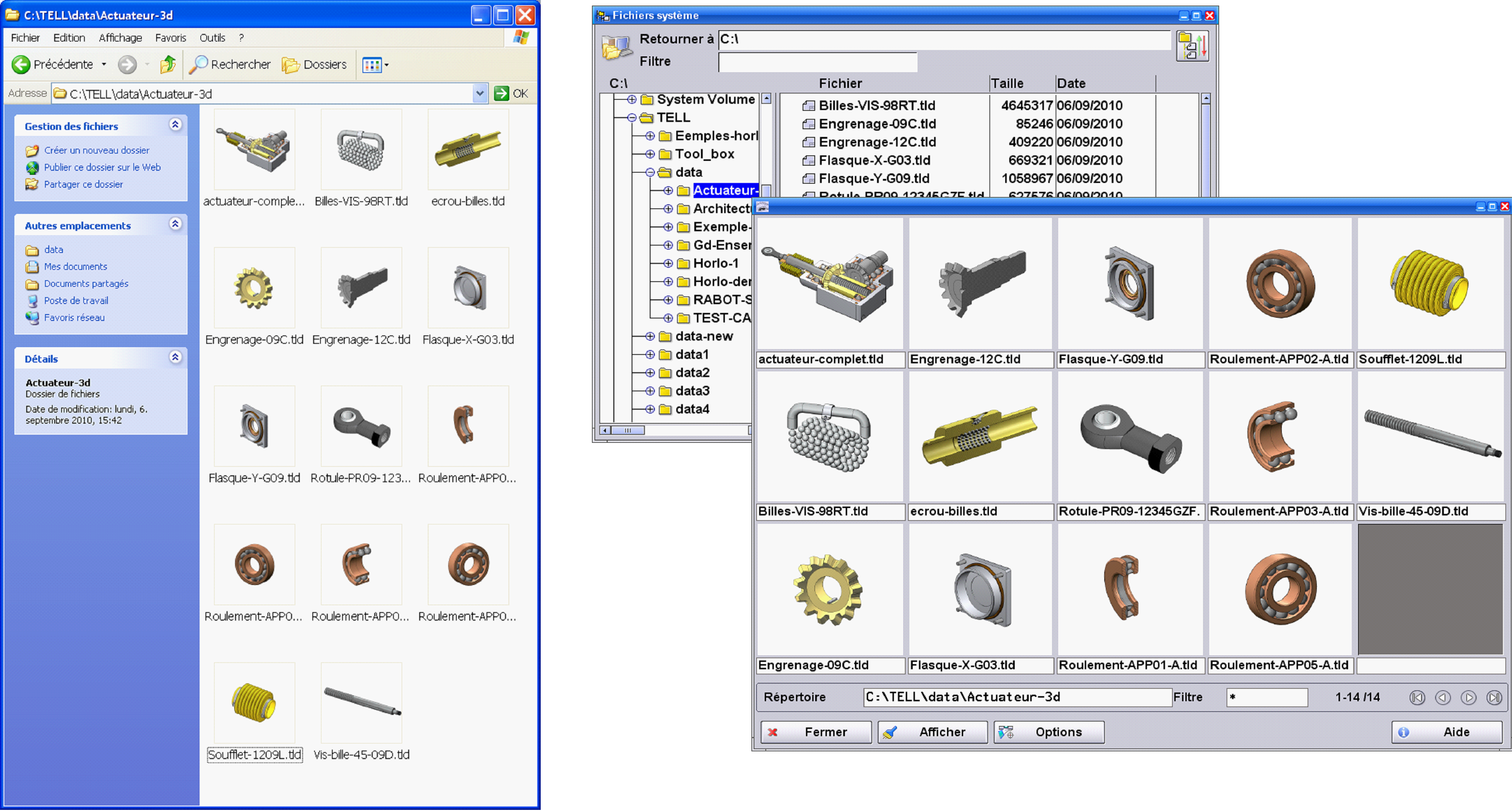Expand the data-new folder node

tap(650, 336)
